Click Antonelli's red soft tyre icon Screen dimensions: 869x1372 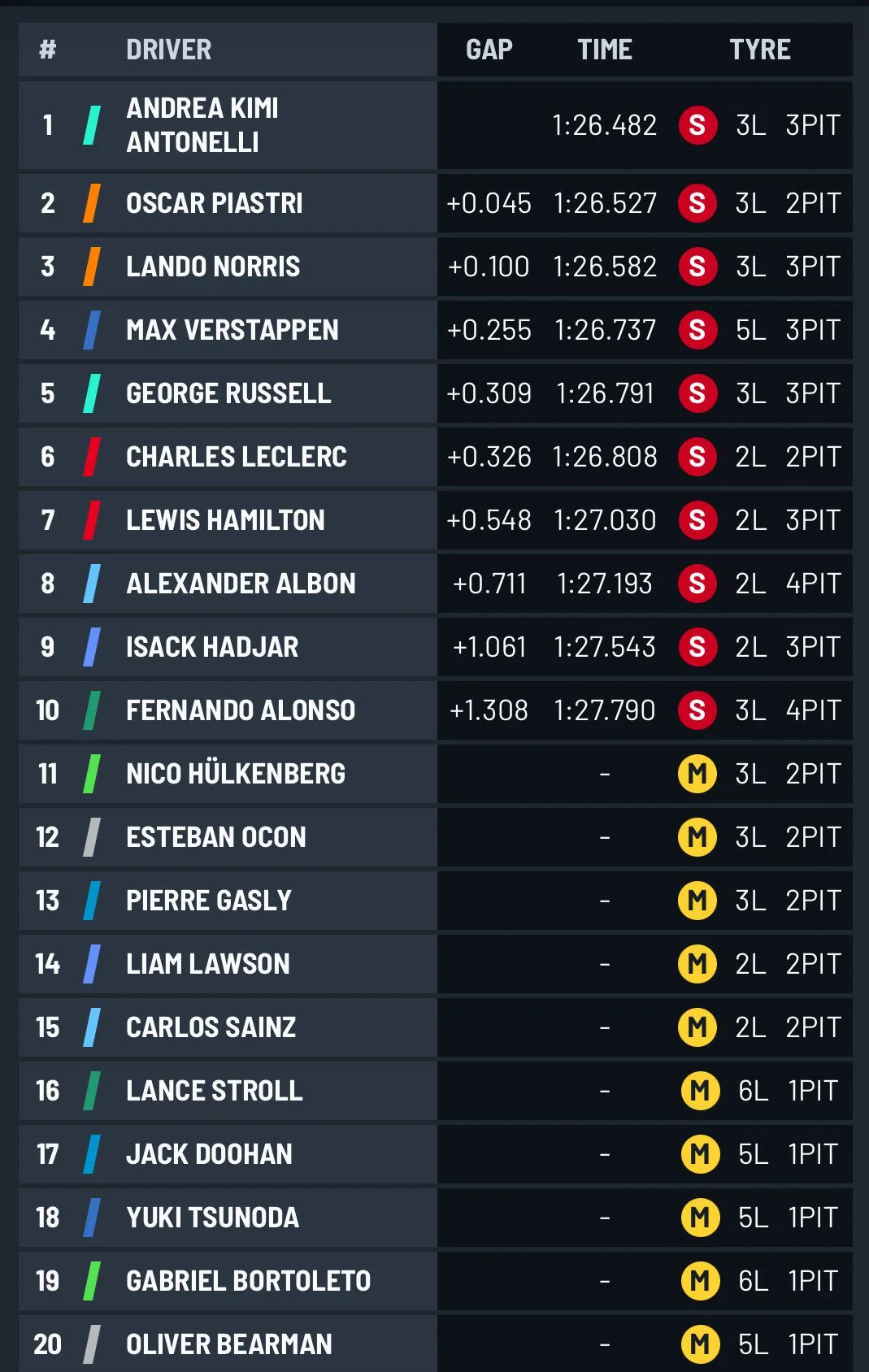point(697,125)
